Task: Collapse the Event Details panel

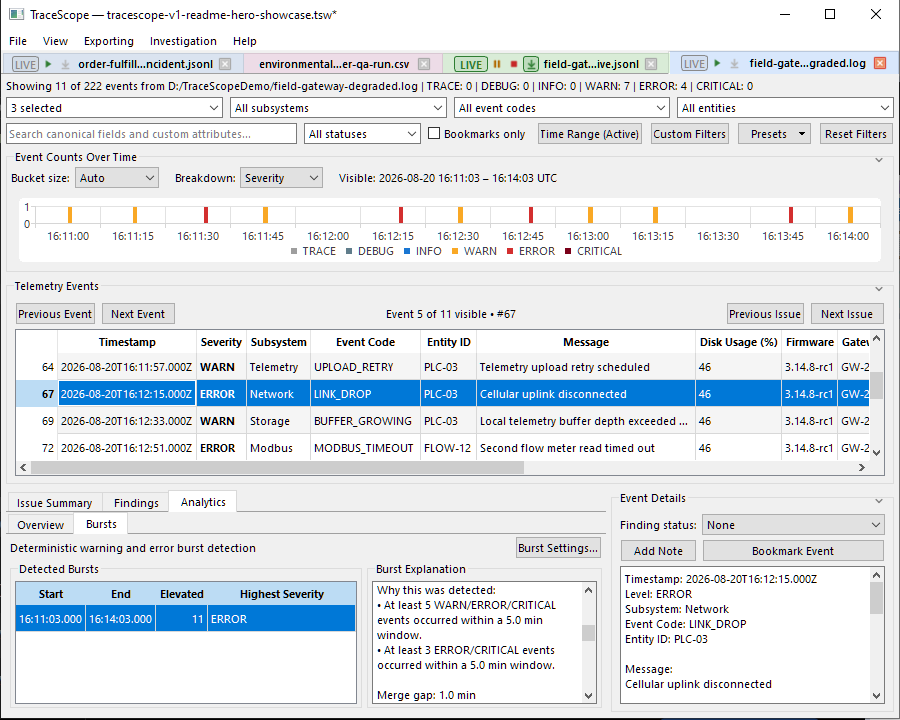Action: [x=879, y=501]
